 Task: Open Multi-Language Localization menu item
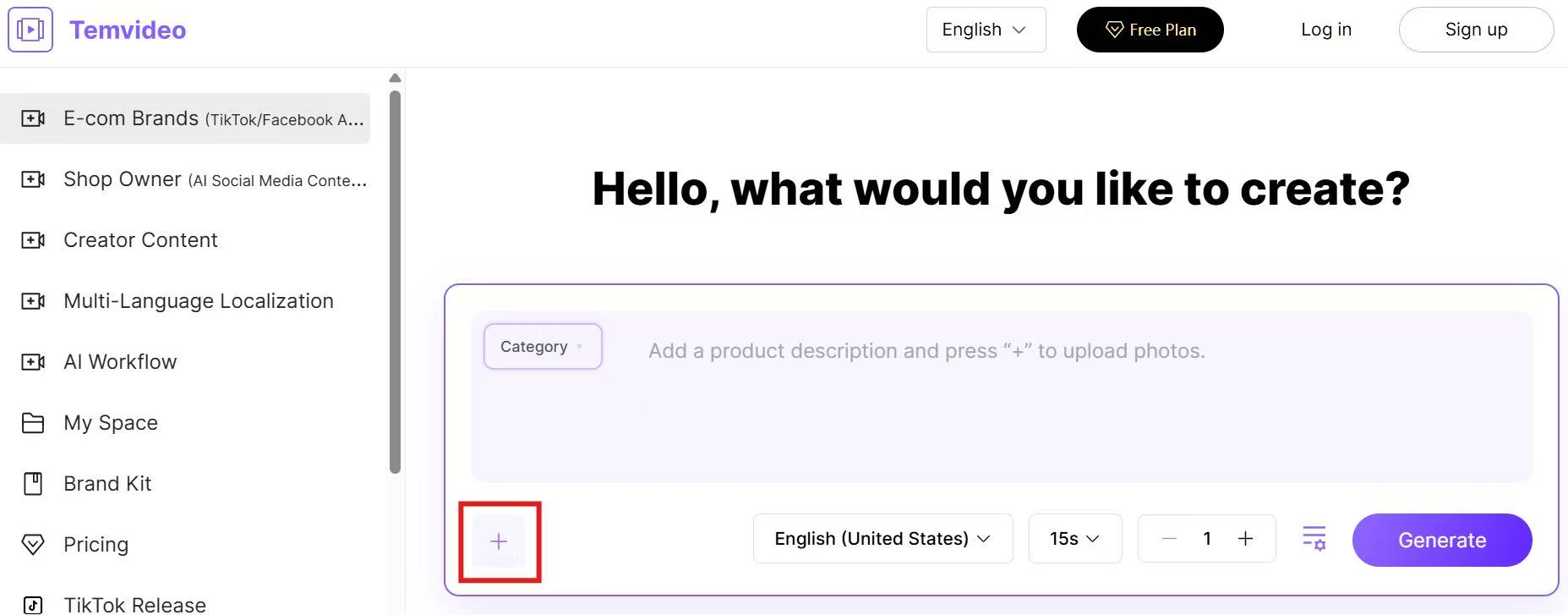pos(198,301)
